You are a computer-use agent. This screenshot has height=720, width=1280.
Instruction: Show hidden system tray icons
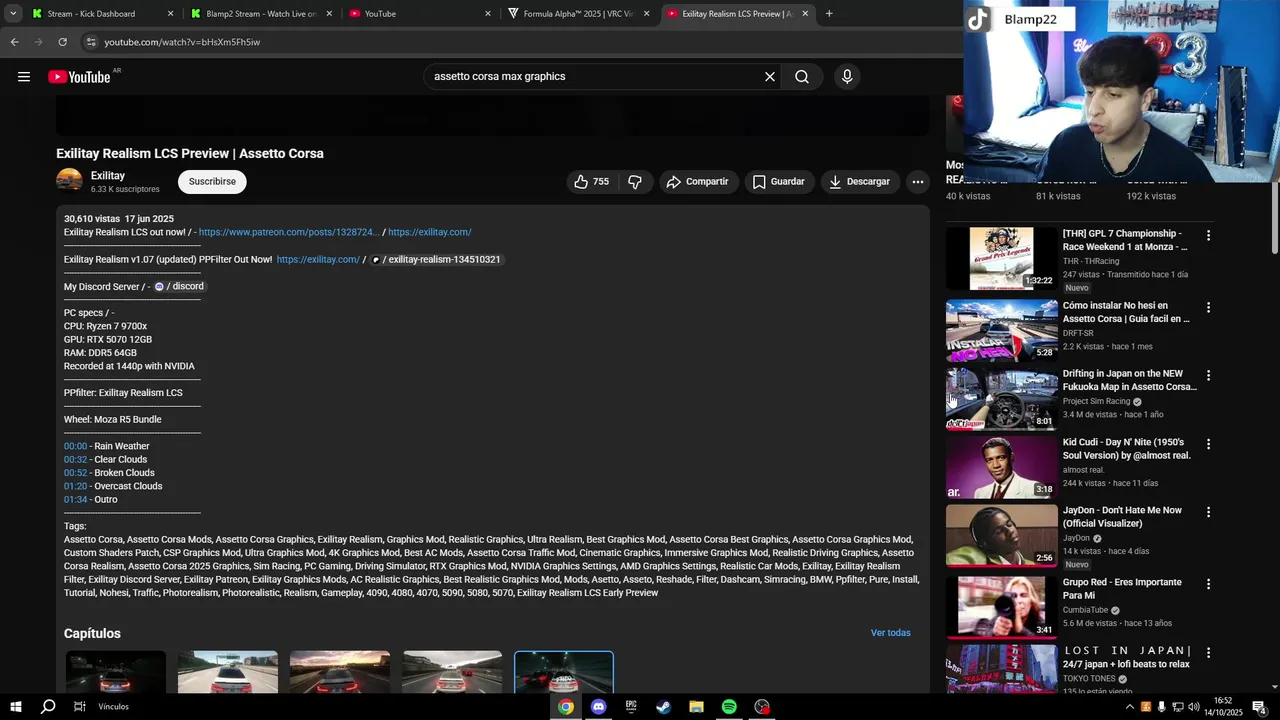(x=1130, y=707)
